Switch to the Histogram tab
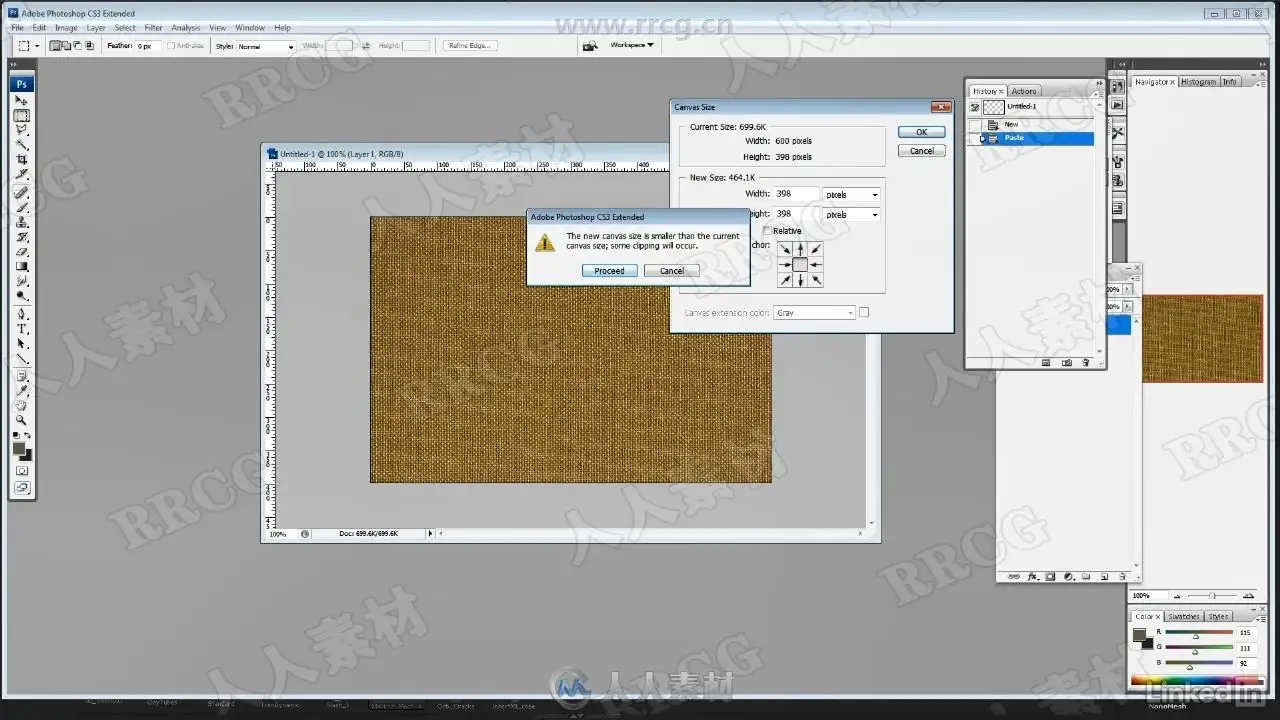This screenshot has height=720, width=1280. click(x=1198, y=82)
